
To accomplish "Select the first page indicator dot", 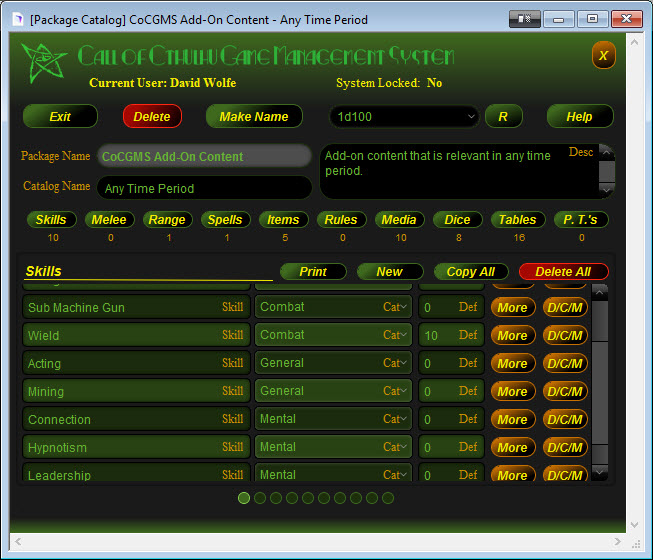I will coord(244,498).
